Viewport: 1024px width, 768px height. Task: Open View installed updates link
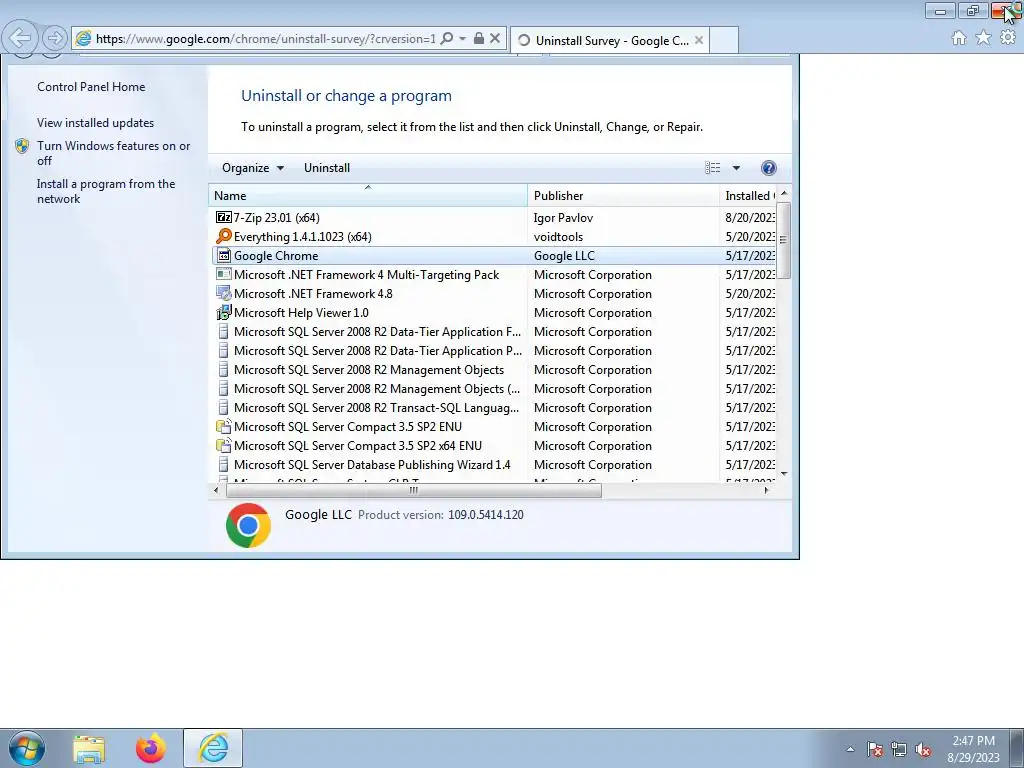[95, 123]
